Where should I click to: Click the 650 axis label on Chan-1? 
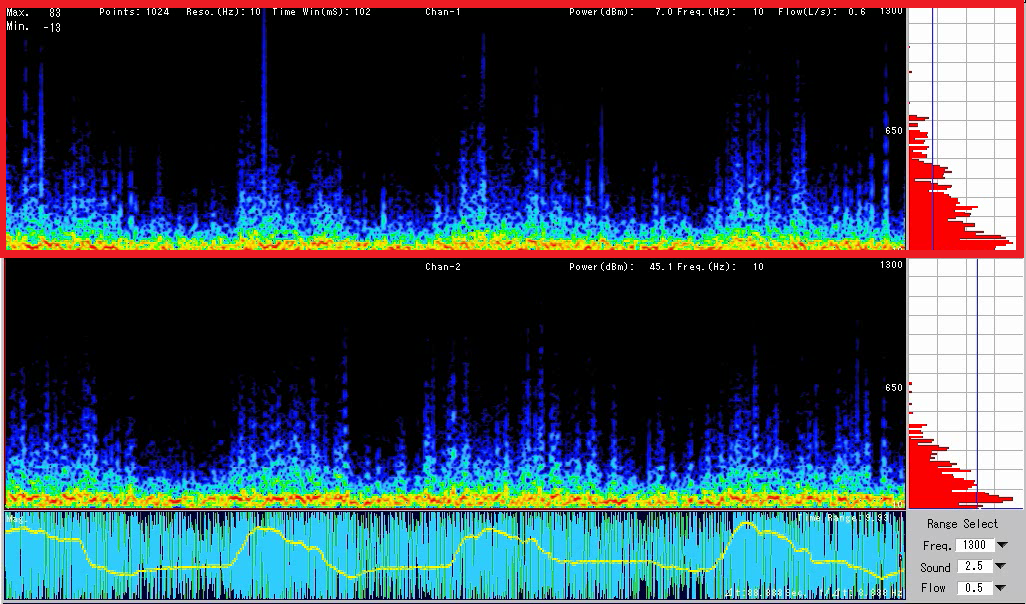894,130
